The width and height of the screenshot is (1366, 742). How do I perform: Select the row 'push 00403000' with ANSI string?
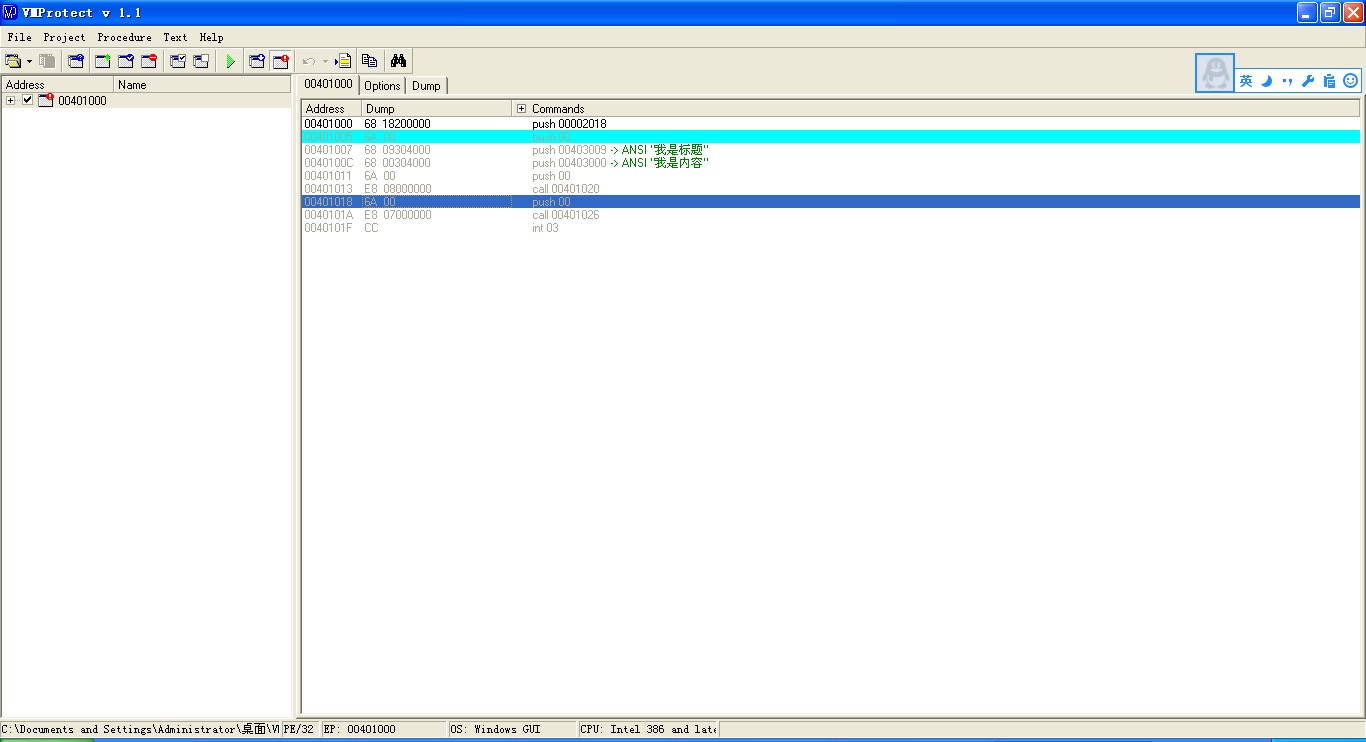pos(831,163)
